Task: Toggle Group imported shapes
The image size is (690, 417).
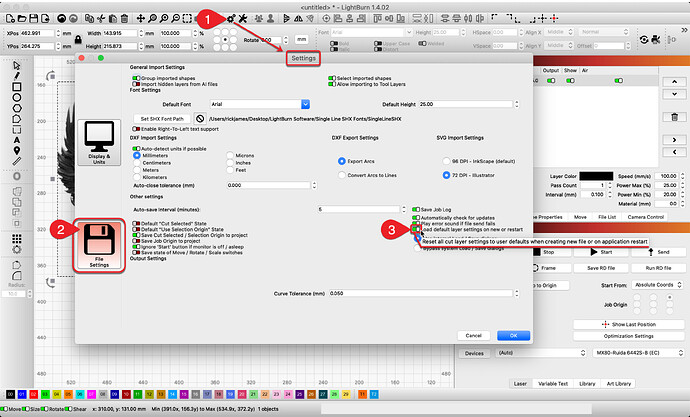Action: tap(136, 78)
